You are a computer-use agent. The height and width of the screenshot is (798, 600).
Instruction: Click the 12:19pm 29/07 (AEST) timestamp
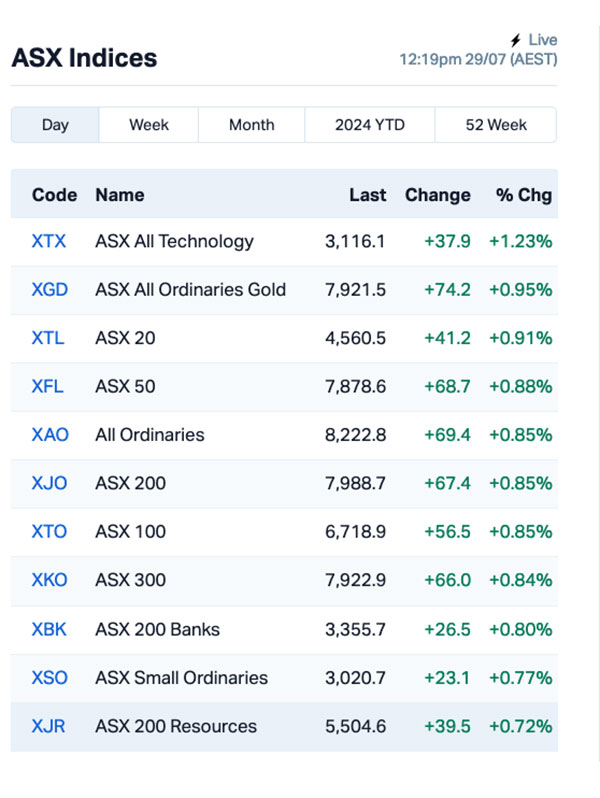(478, 60)
